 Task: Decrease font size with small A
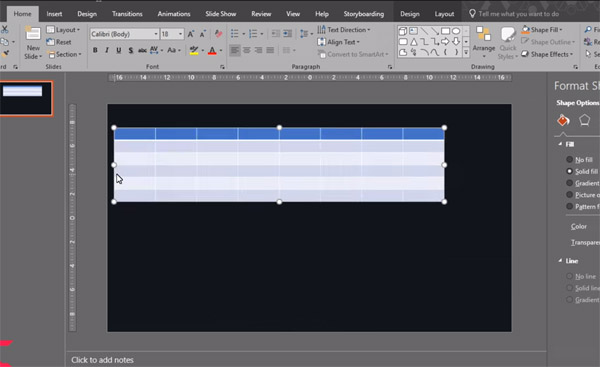(x=203, y=34)
